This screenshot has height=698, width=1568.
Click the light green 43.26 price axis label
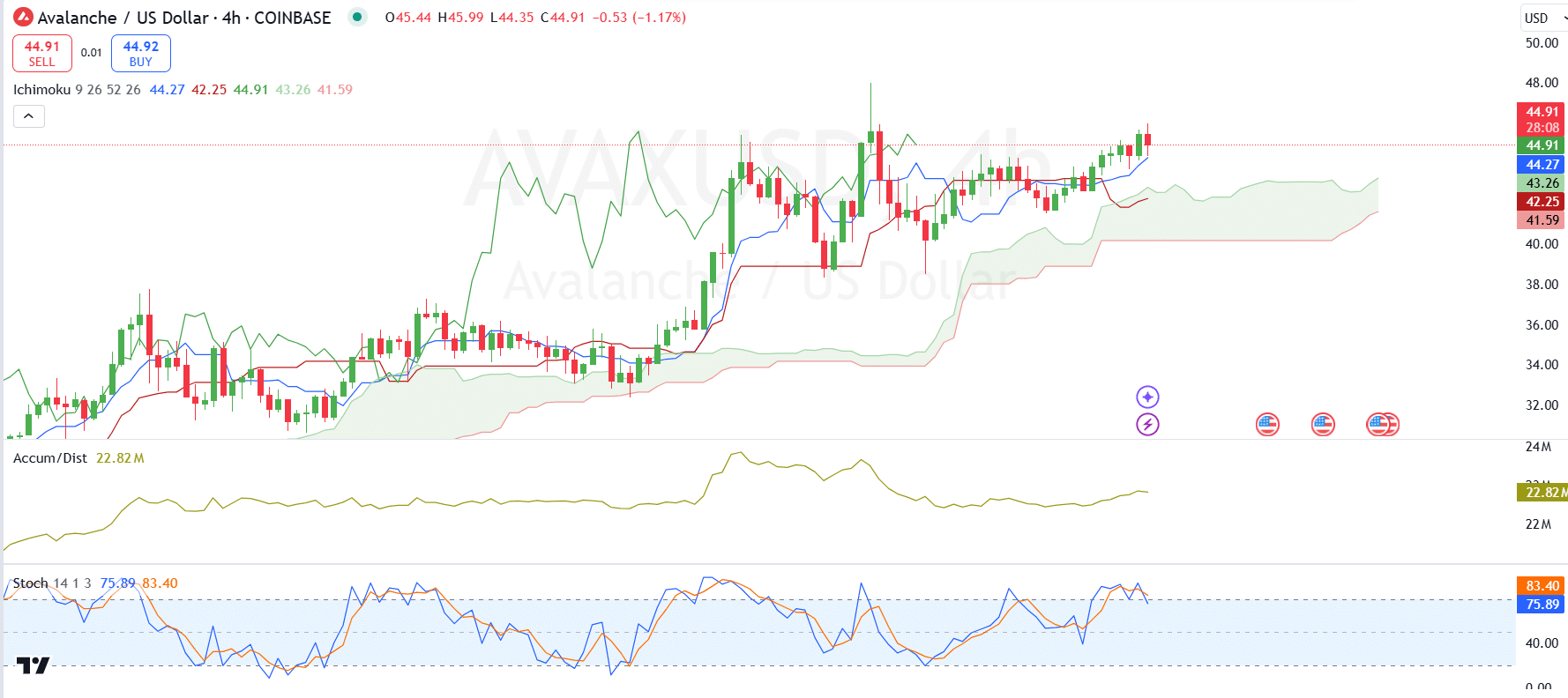[x=1542, y=183]
